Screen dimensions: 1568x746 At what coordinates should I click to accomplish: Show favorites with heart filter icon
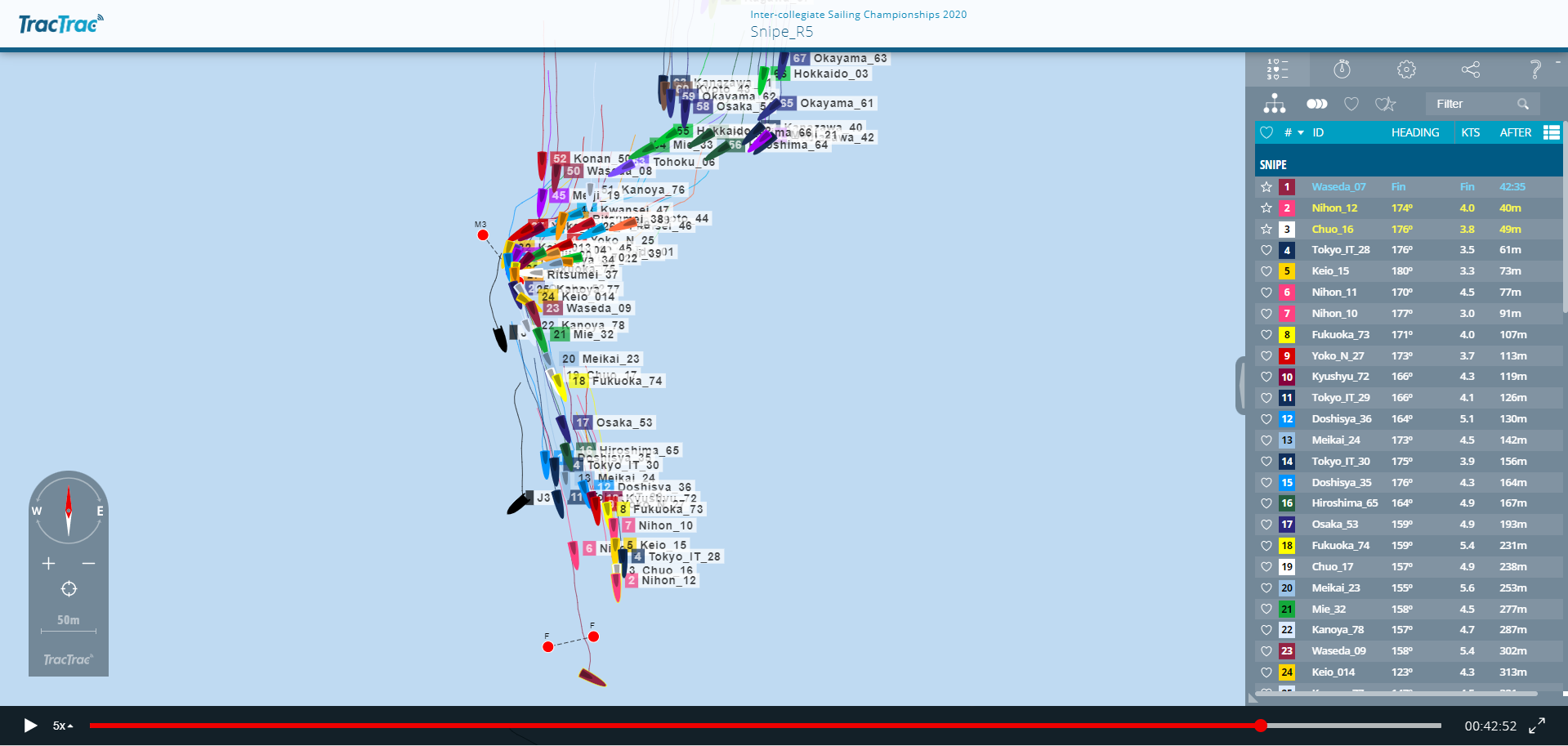tap(1351, 104)
